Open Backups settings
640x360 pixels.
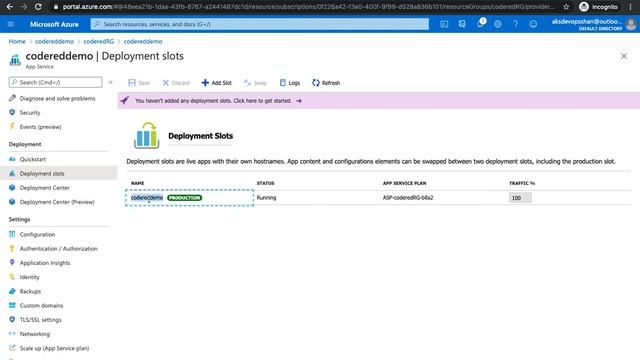click(30, 291)
